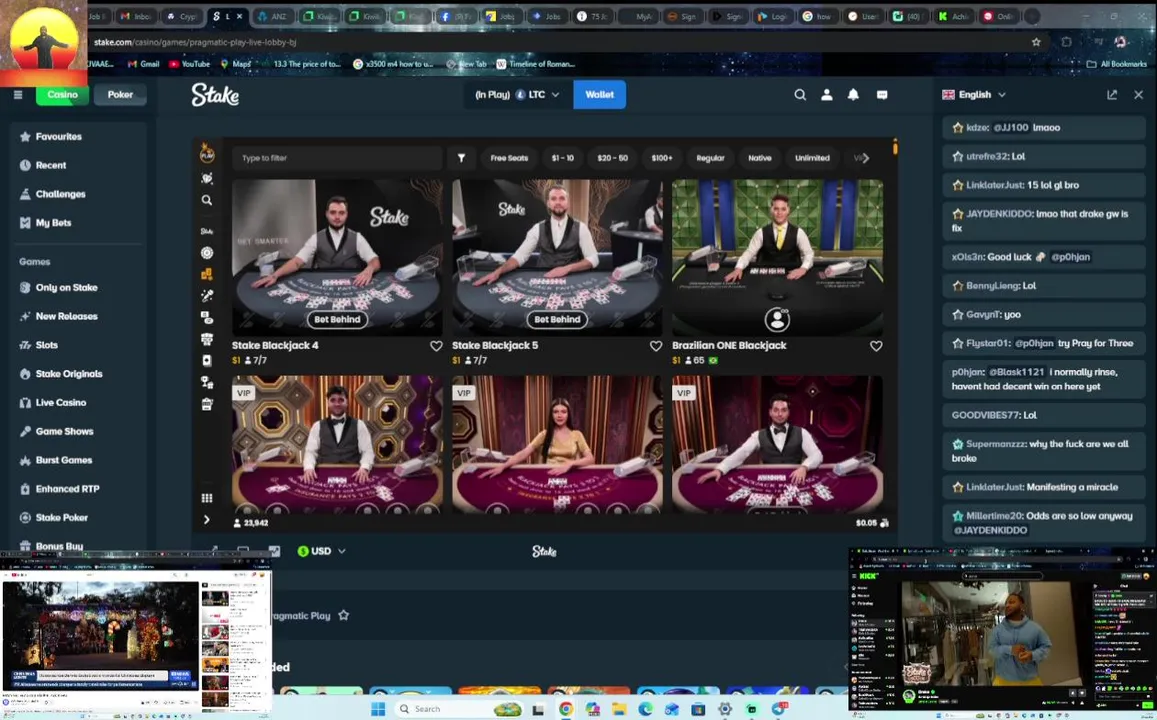Toggle the $1 - 10 filter chip
This screenshot has width=1157, height=720.
[x=562, y=158]
